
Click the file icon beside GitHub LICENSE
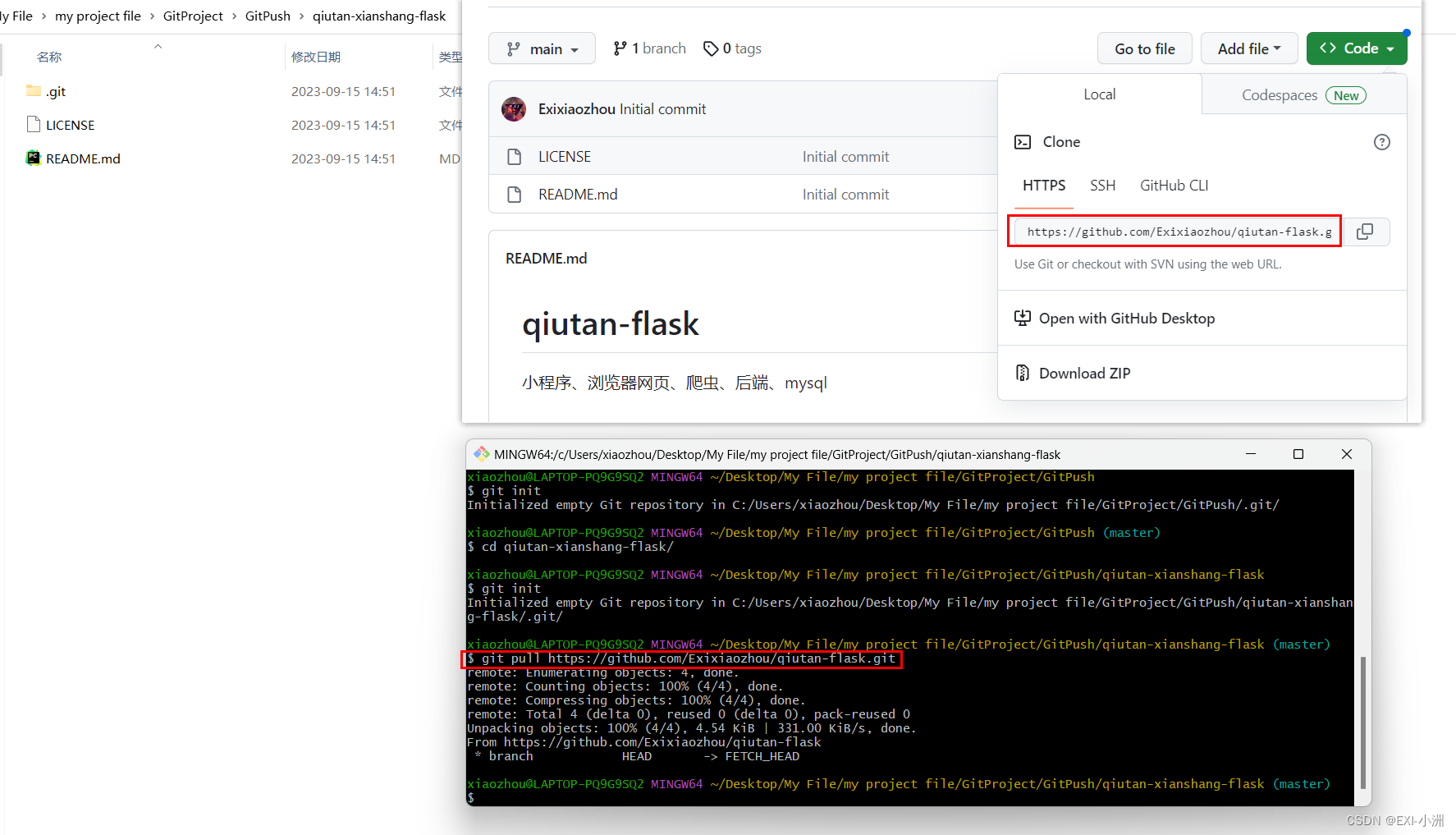tap(515, 157)
